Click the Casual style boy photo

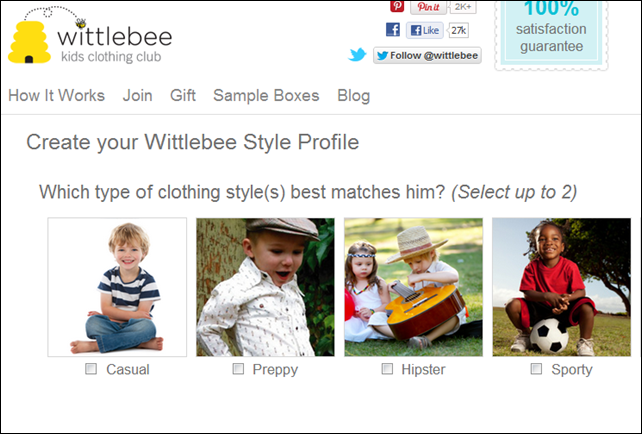click(117, 287)
